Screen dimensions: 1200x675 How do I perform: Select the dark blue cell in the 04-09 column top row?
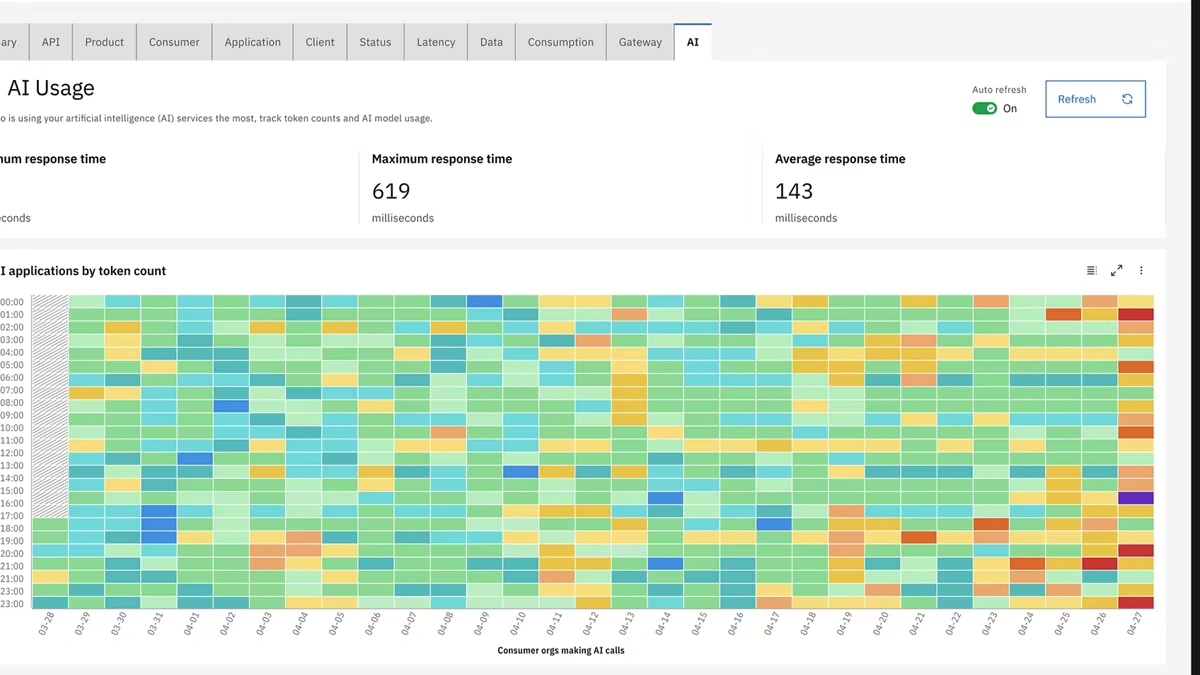pyautogui.click(x=484, y=301)
